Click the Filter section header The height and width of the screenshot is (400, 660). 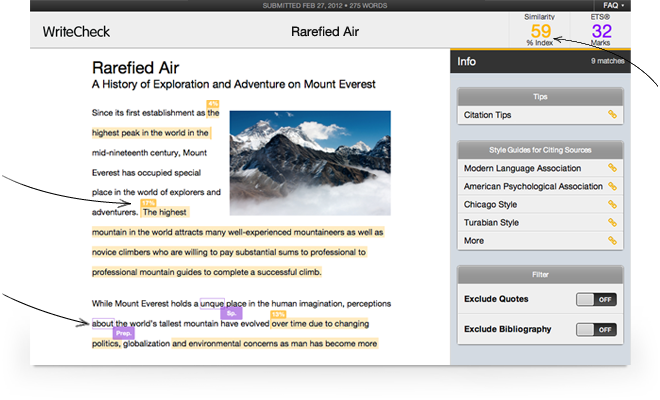point(540,275)
